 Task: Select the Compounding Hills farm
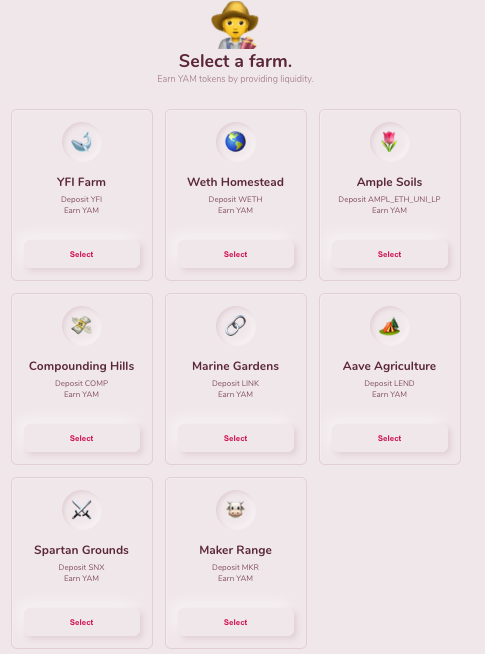82,438
